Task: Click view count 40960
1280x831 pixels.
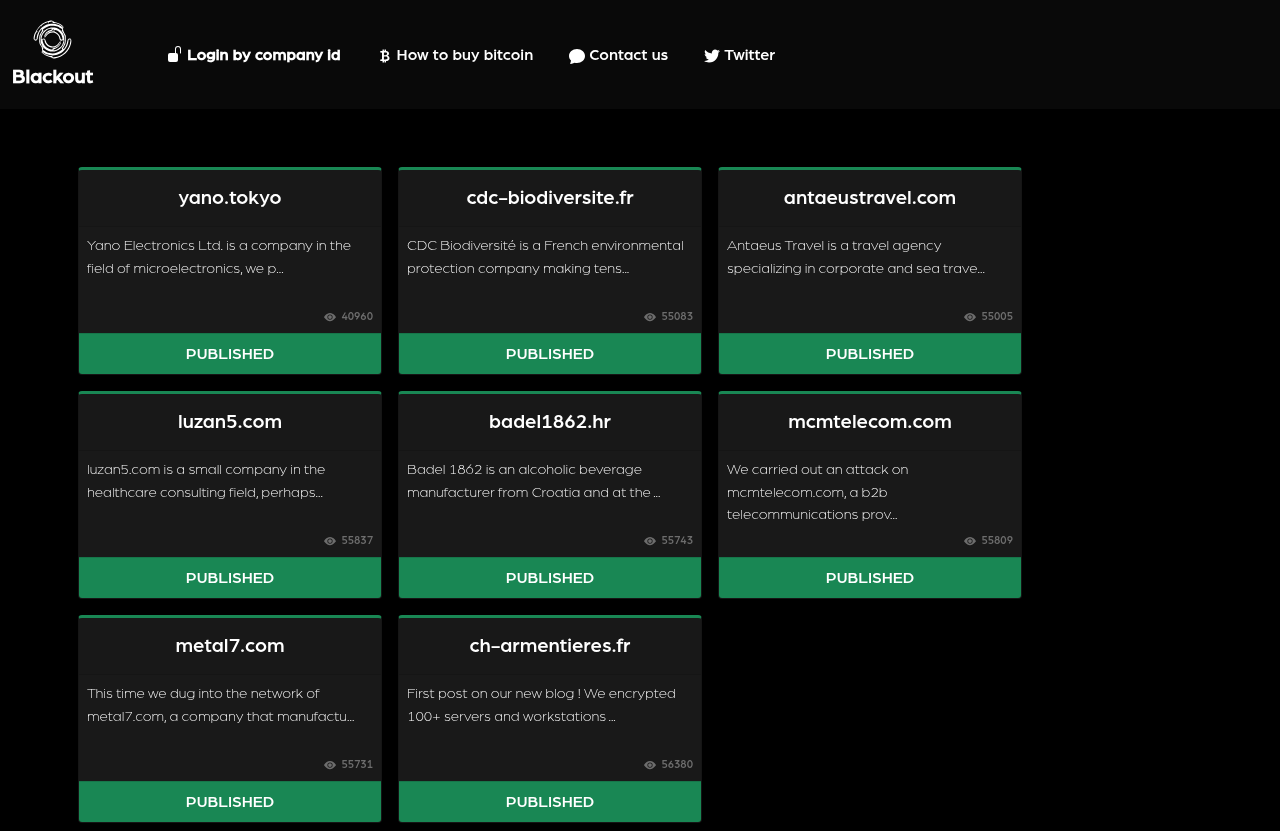Action: pyautogui.click(x=357, y=317)
